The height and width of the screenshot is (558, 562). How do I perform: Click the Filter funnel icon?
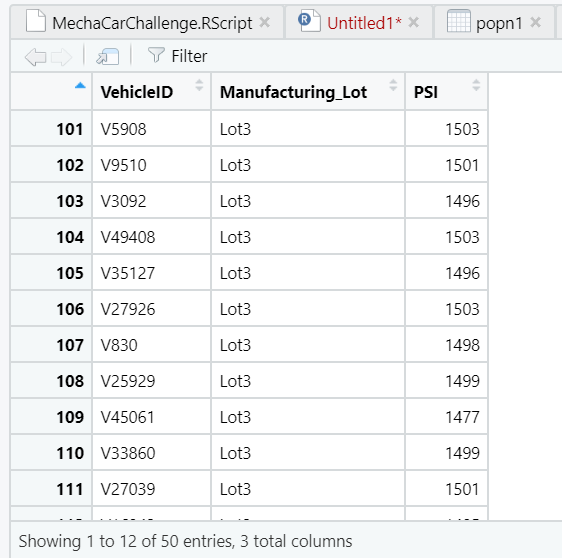coord(156,55)
